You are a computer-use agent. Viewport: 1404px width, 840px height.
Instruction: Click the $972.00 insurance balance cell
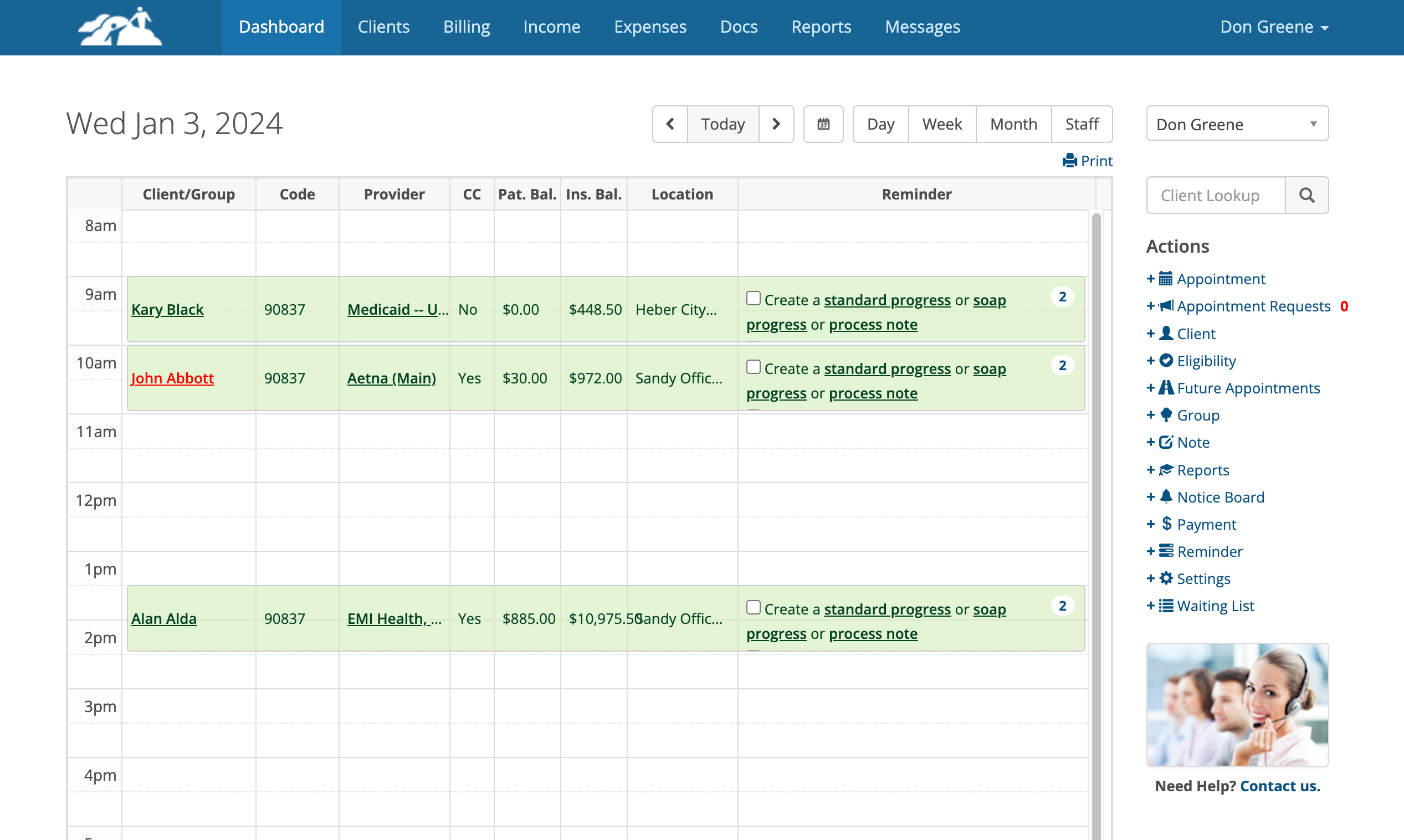tap(595, 378)
